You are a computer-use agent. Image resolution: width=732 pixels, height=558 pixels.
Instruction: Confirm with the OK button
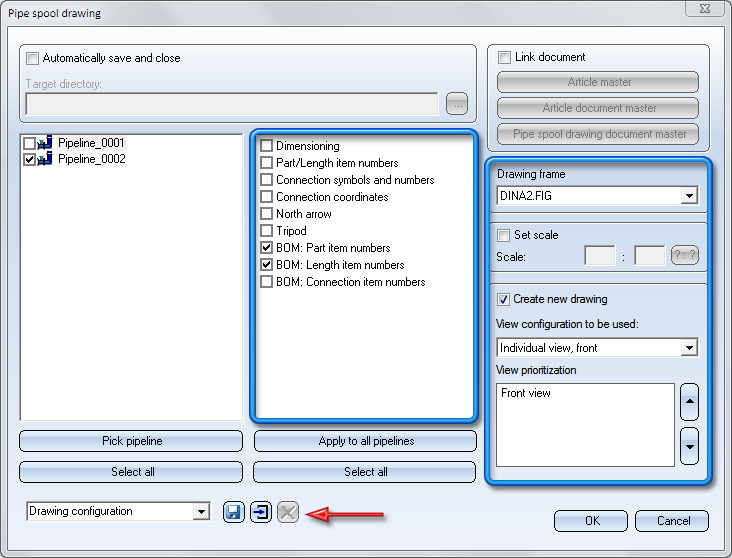(x=591, y=521)
